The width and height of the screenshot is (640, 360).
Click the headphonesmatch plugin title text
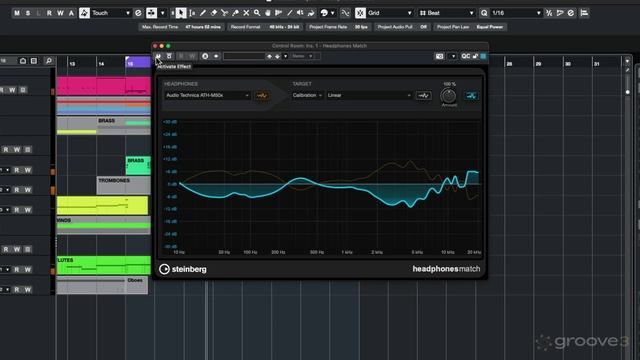click(x=446, y=269)
